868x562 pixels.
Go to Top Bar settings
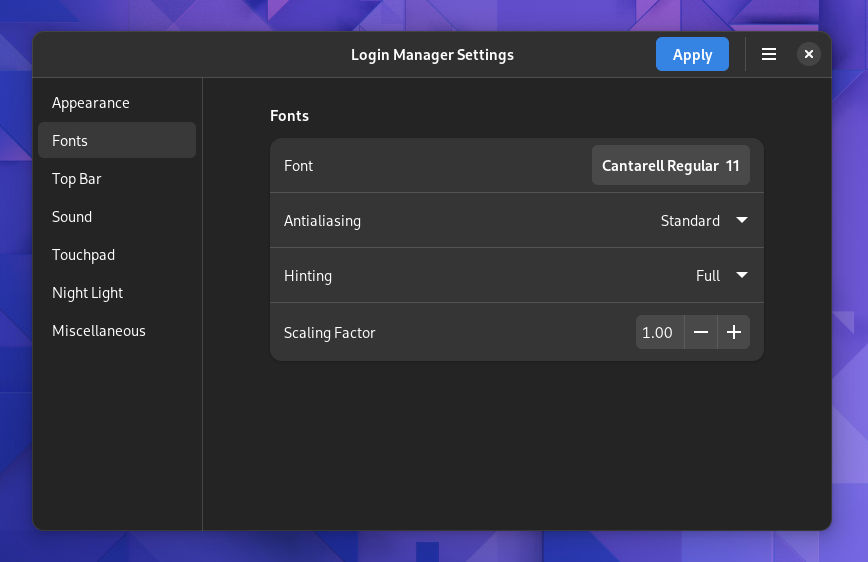click(x=77, y=179)
